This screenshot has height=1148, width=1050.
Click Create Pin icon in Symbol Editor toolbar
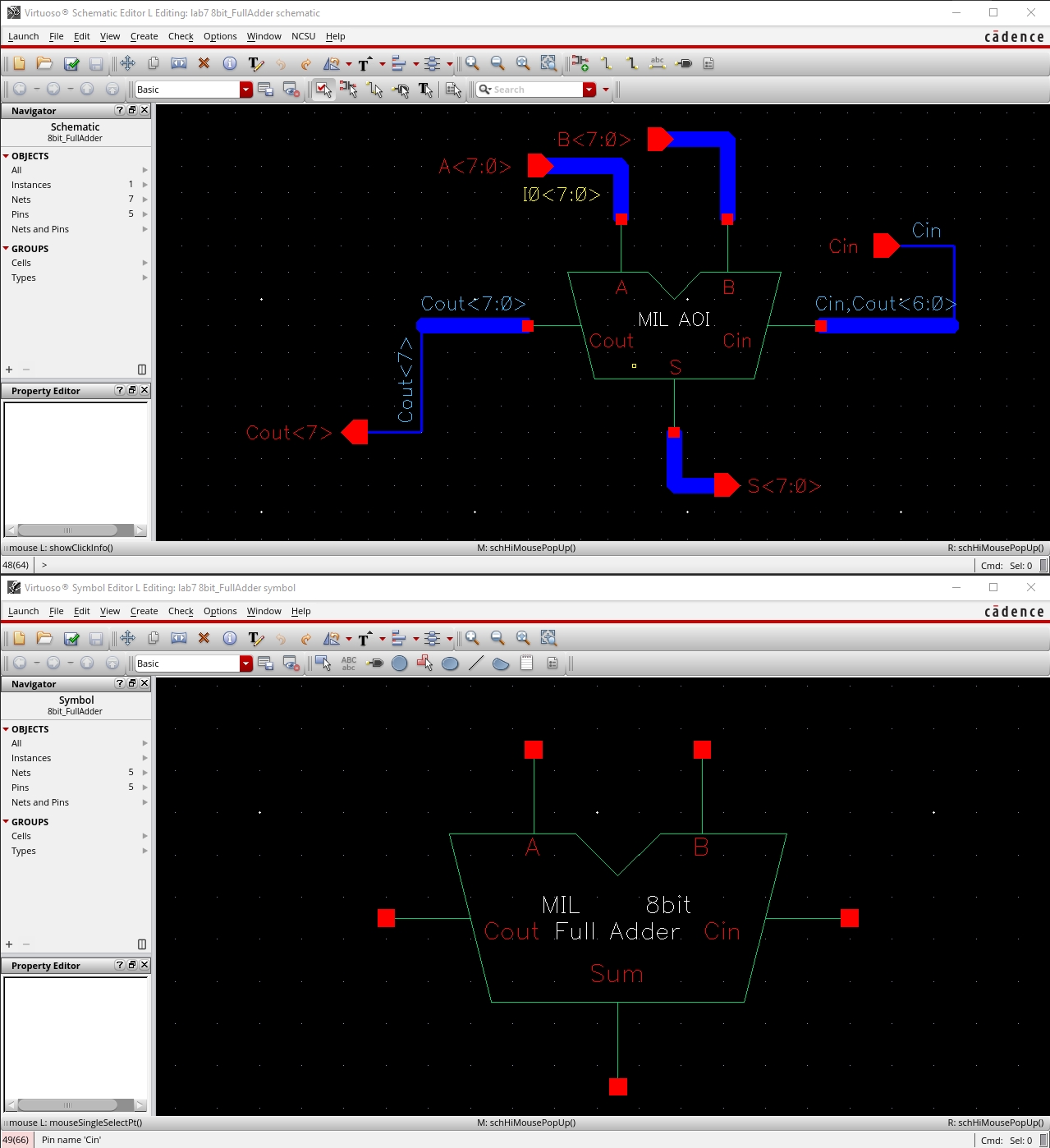pyautogui.click(x=375, y=664)
